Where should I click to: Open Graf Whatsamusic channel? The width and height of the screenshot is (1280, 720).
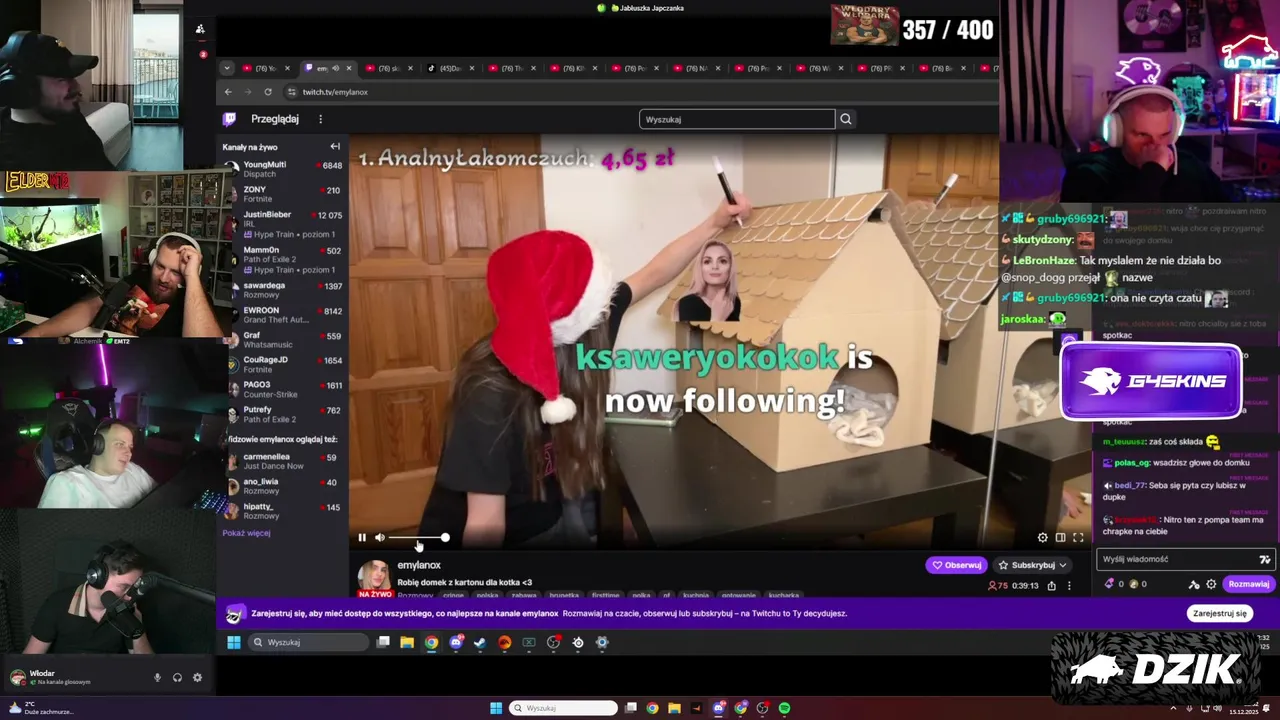283,340
